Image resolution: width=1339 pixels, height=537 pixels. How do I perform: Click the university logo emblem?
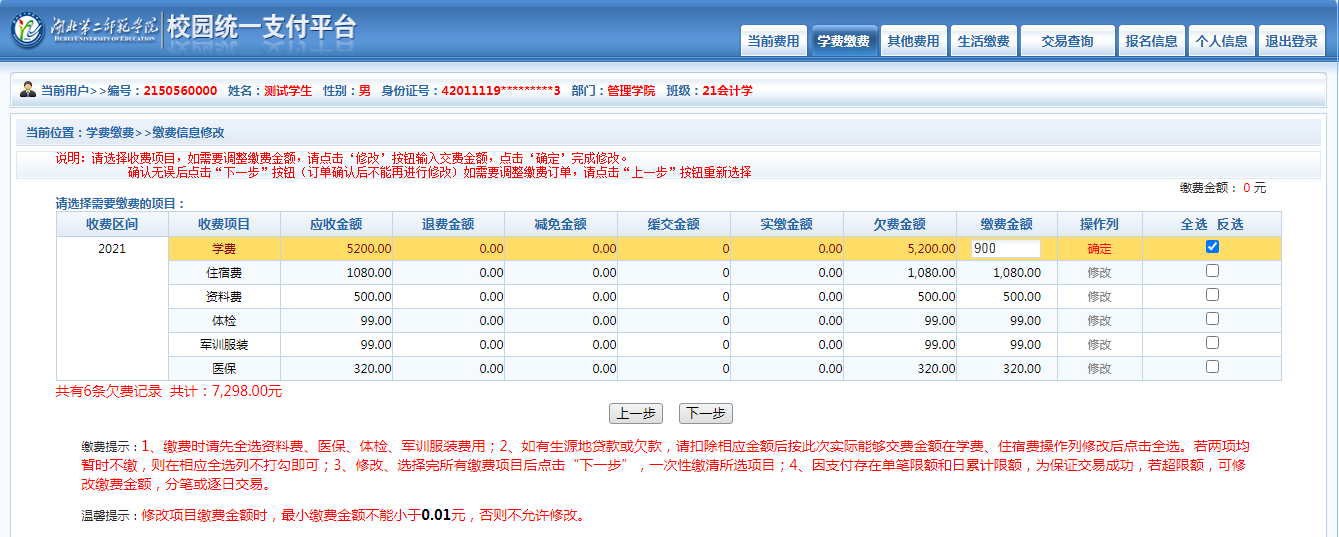pos(27,31)
